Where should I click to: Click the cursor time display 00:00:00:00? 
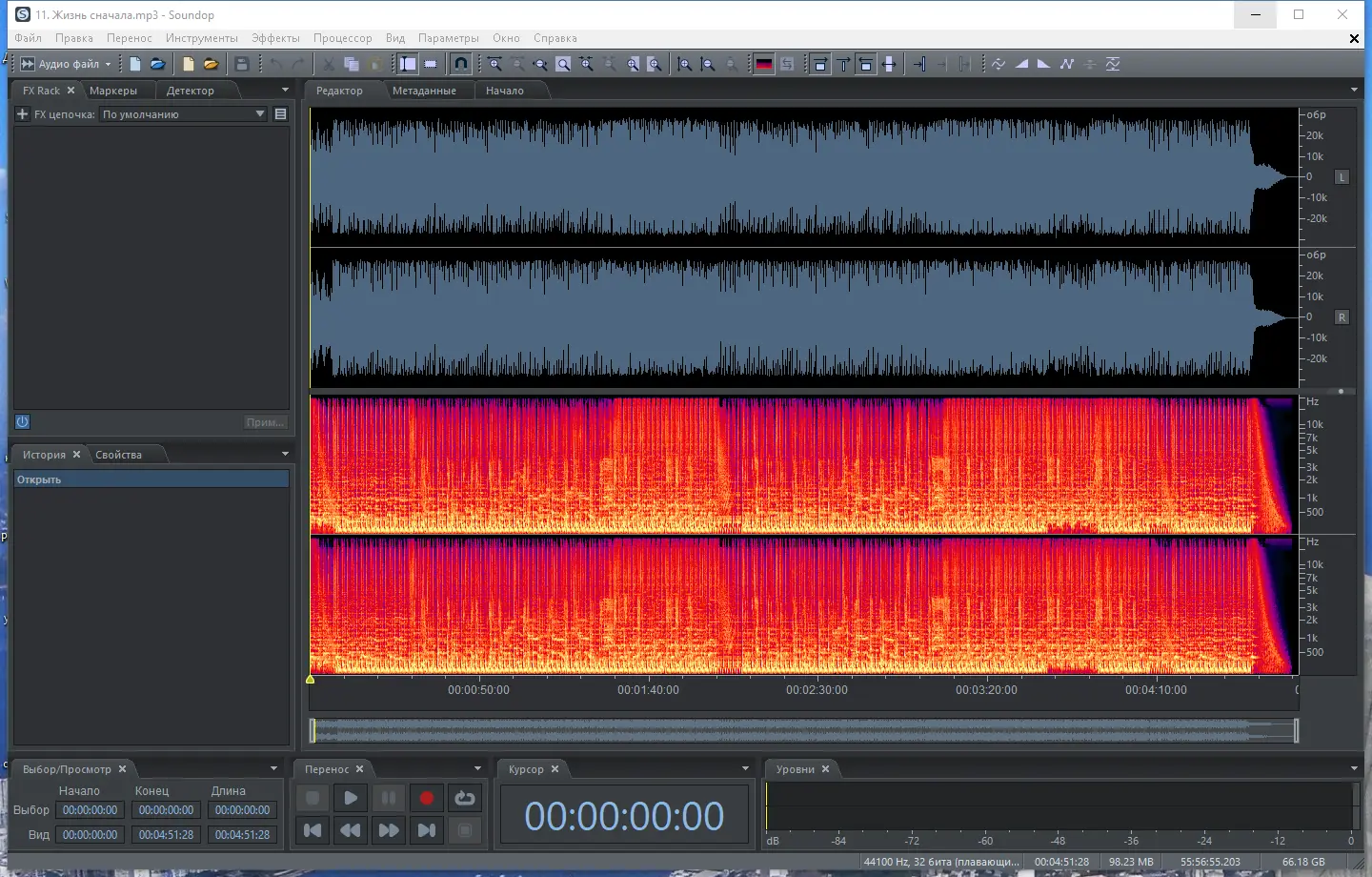pyautogui.click(x=624, y=816)
